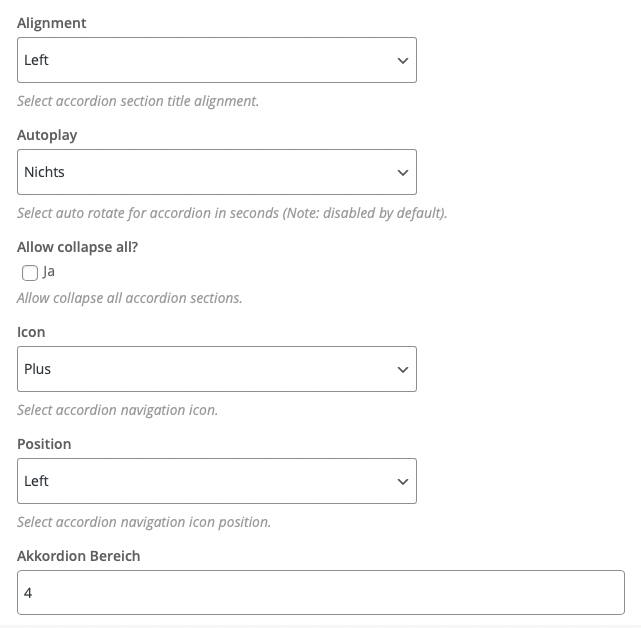This screenshot has width=641, height=628.
Task: Click the "Select accordion navigation icon position" hint
Action: [144, 523]
